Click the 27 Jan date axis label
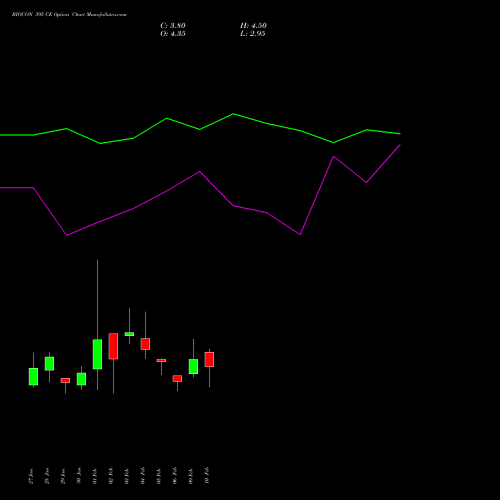The height and width of the screenshot is (500, 500). [31, 476]
